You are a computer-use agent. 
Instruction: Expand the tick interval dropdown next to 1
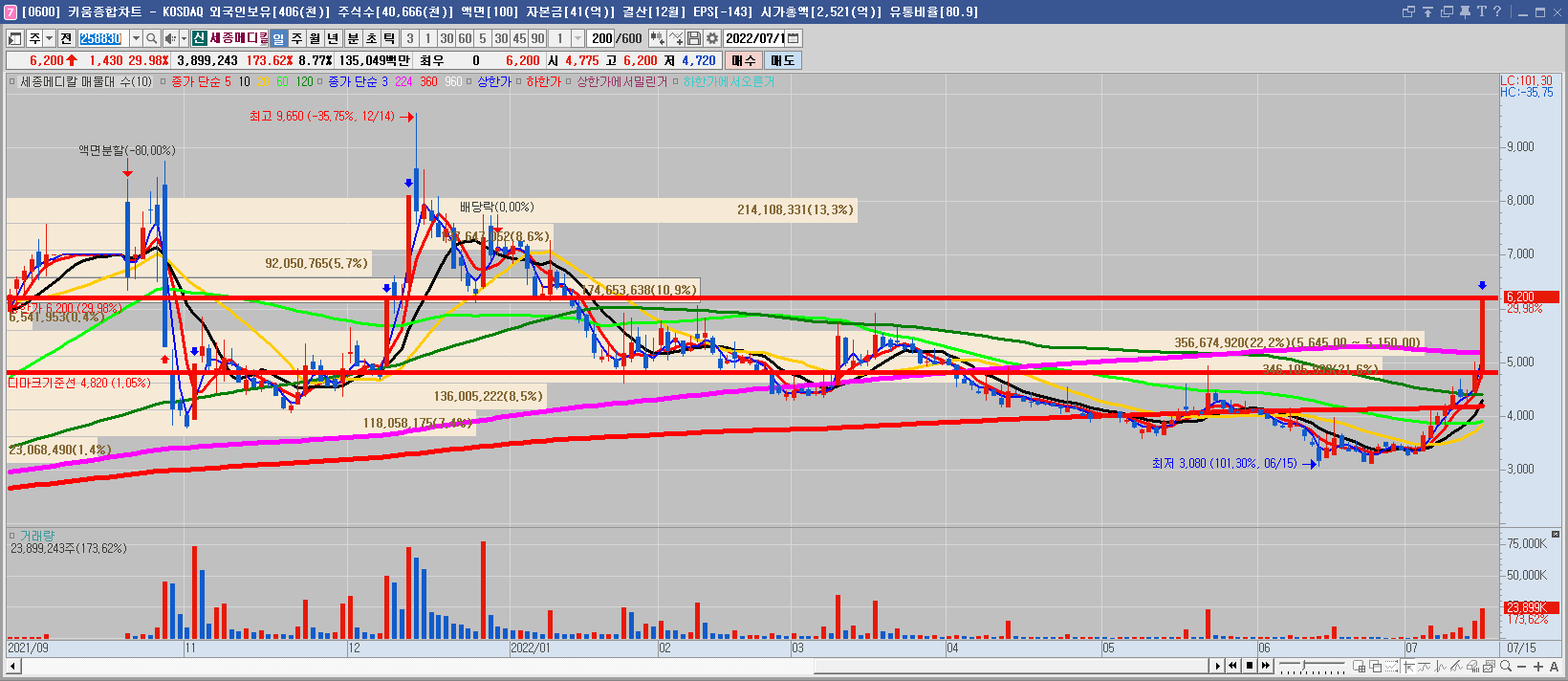577,38
